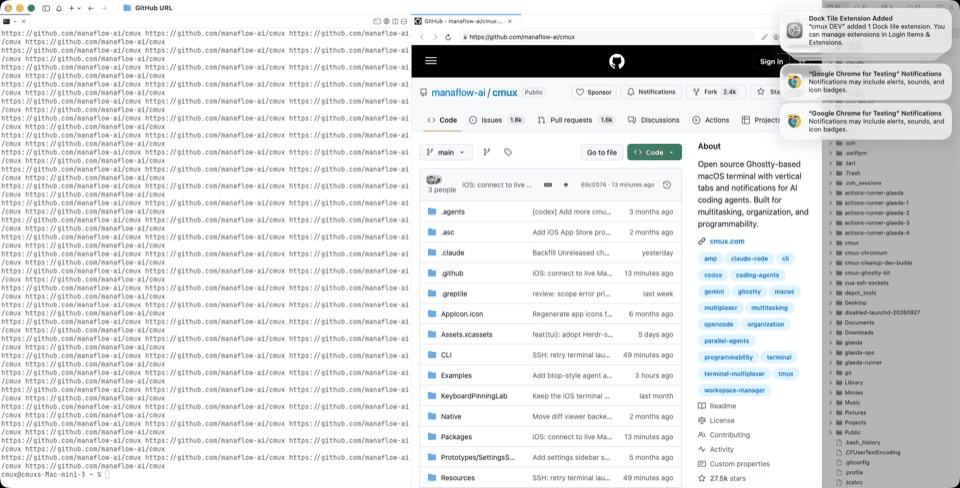Open the bell notifications icon in title bar
Screen dimensions: 960x488
[x=59, y=8]
